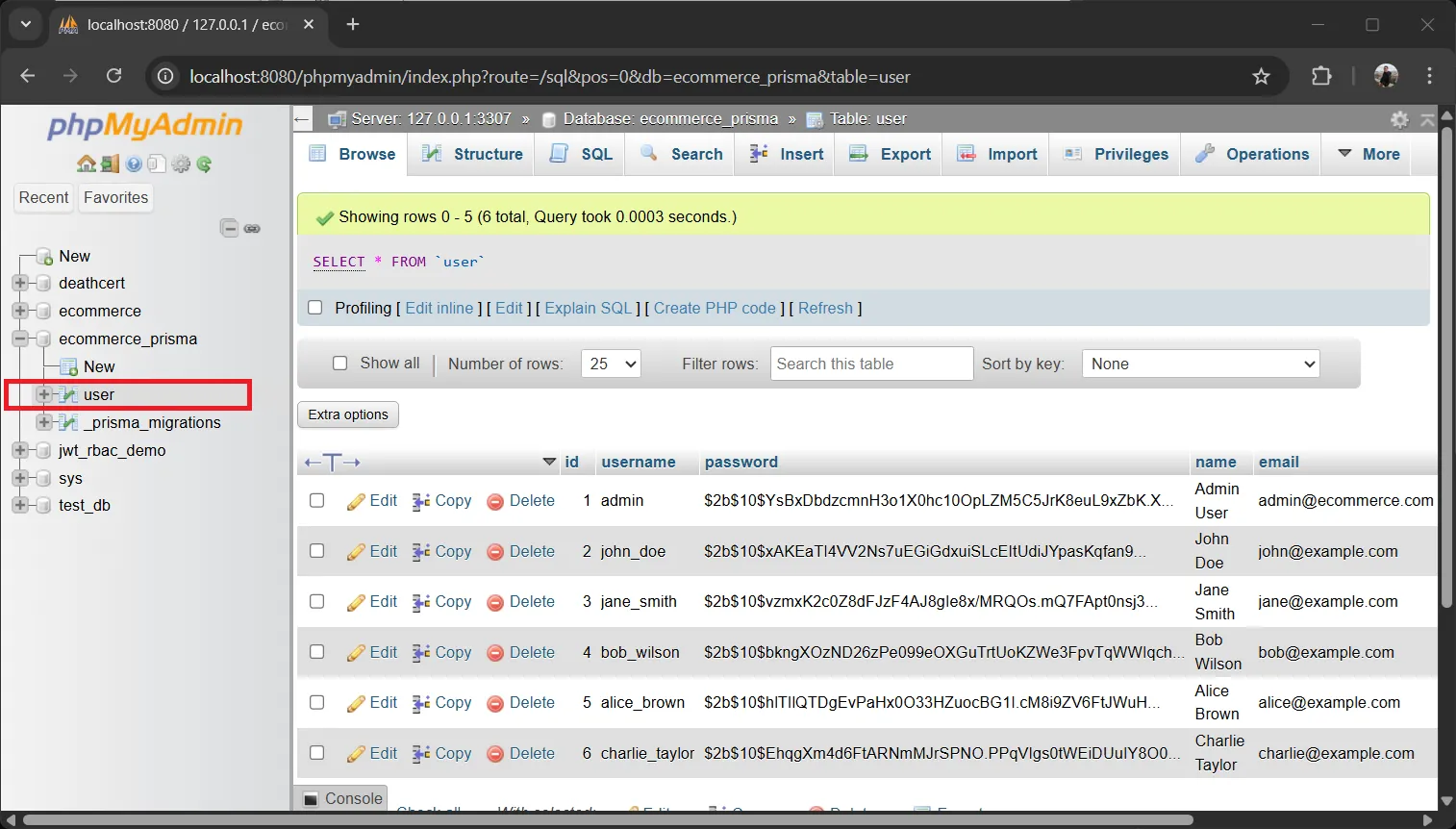Image resolution: width=1456 pixels, height=829 pixels.
Task: Open a new browser tab
Action: pos(353,24)
